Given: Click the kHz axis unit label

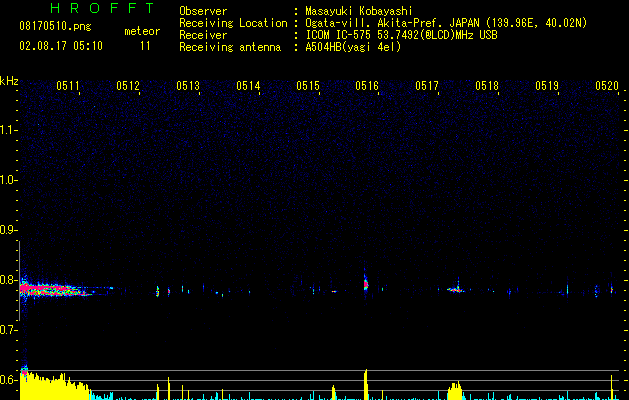Looking at the screenshot, I should tap(9, 81).
